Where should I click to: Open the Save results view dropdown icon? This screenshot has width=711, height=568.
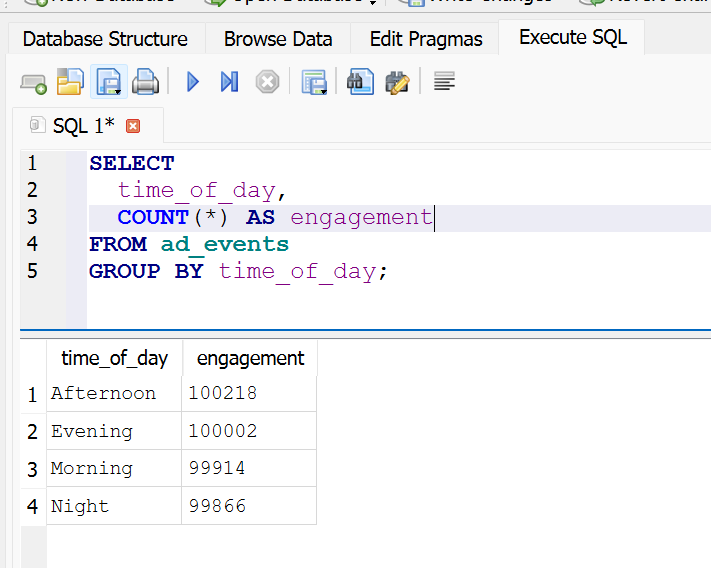(x=315, y=83)
